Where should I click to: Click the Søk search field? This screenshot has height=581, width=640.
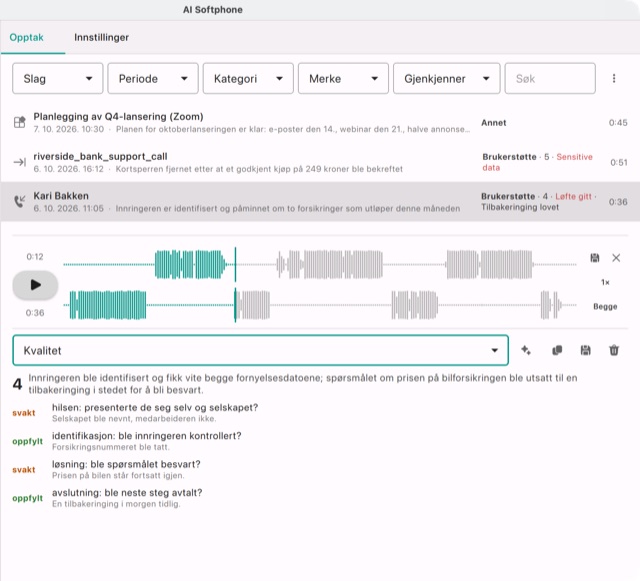[550, 78]
